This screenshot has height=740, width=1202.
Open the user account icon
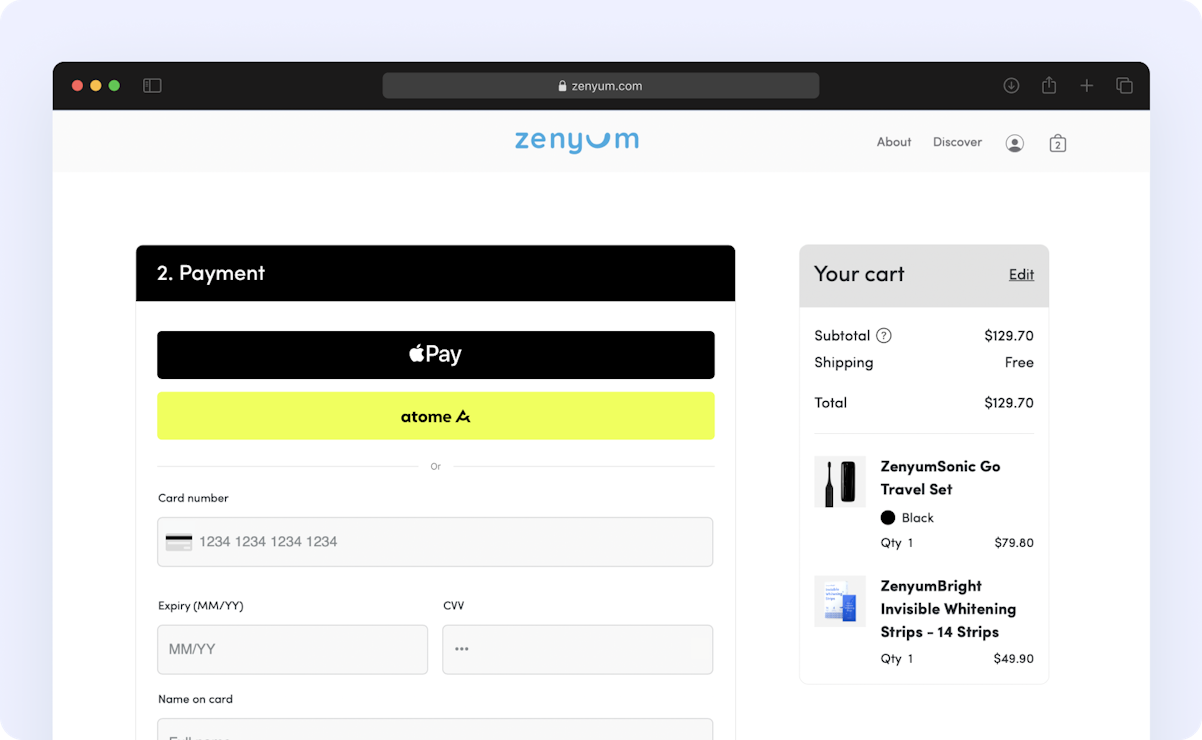click(1015, 143)
